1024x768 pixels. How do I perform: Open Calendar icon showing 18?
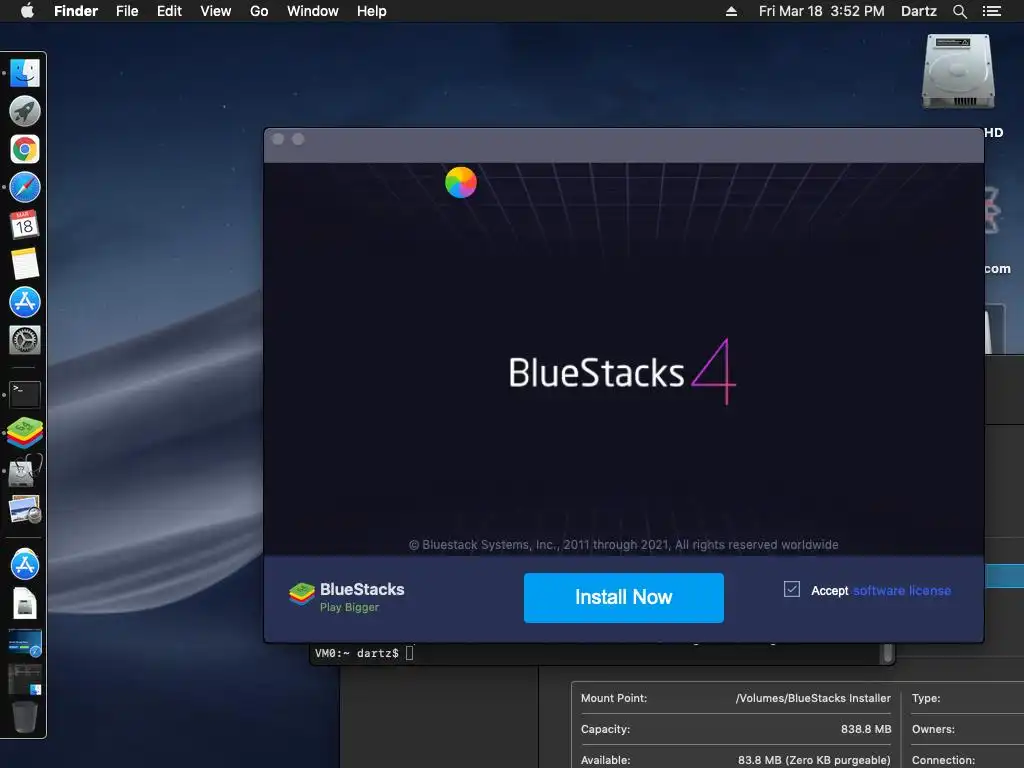(x=25, y=225)
